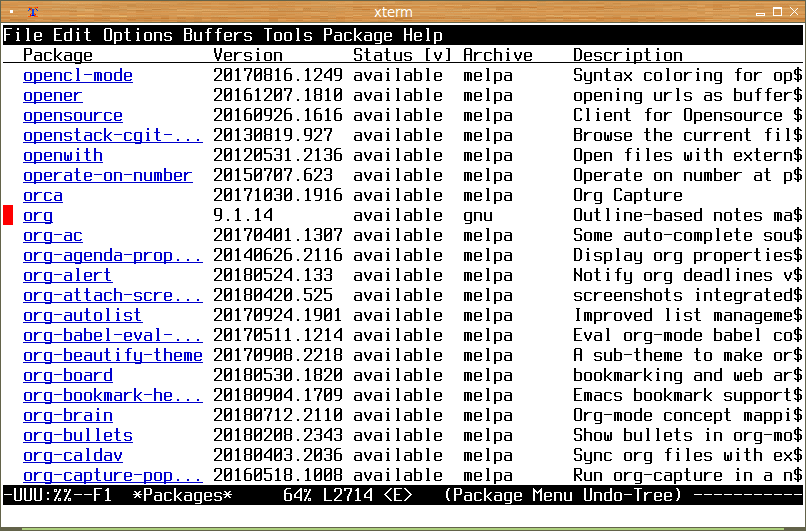Open the org-attach-scre... package link
Viewport: 806px width, 531px height.
(113, 296)
